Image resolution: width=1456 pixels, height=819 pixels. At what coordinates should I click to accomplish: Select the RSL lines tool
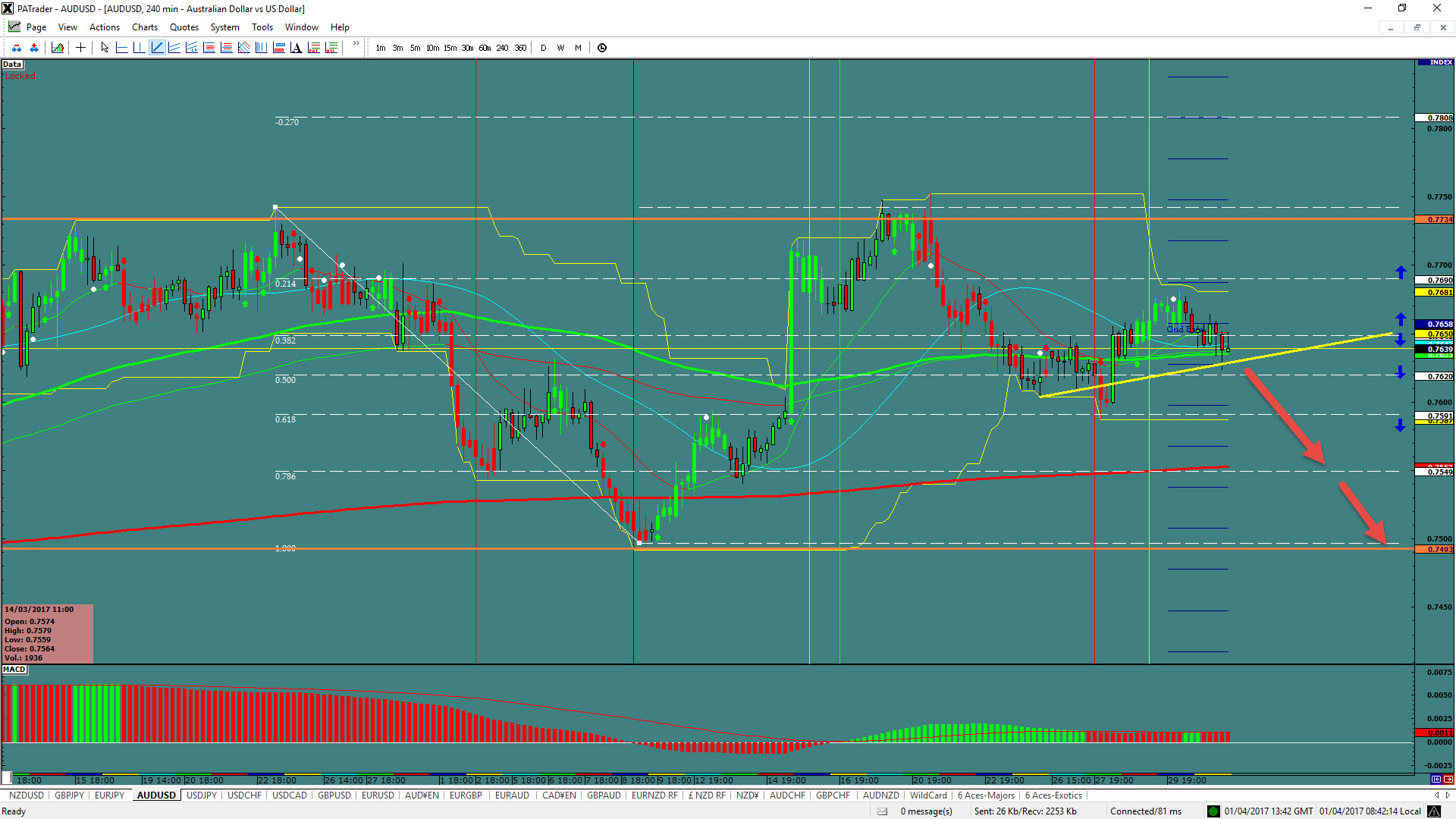click(x=331, y=48)
